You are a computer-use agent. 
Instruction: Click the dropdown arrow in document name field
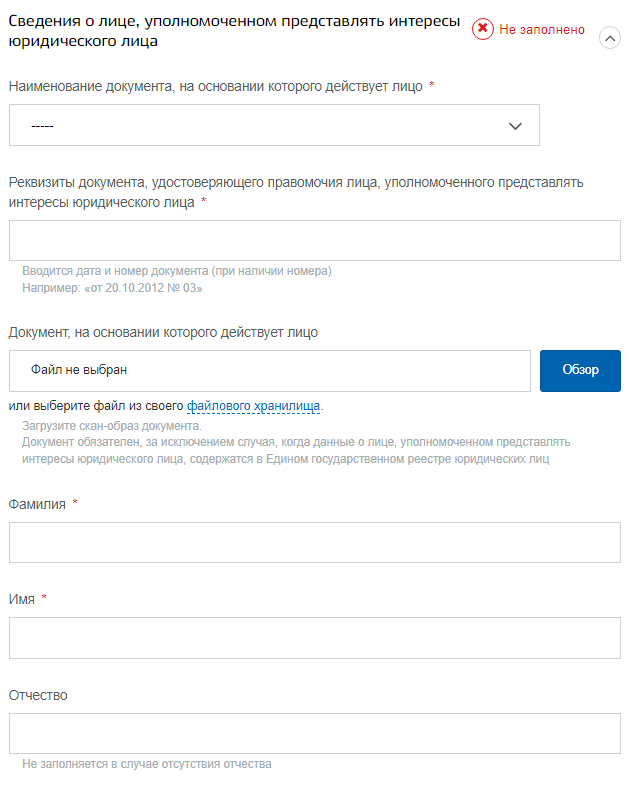pos(515,126)
